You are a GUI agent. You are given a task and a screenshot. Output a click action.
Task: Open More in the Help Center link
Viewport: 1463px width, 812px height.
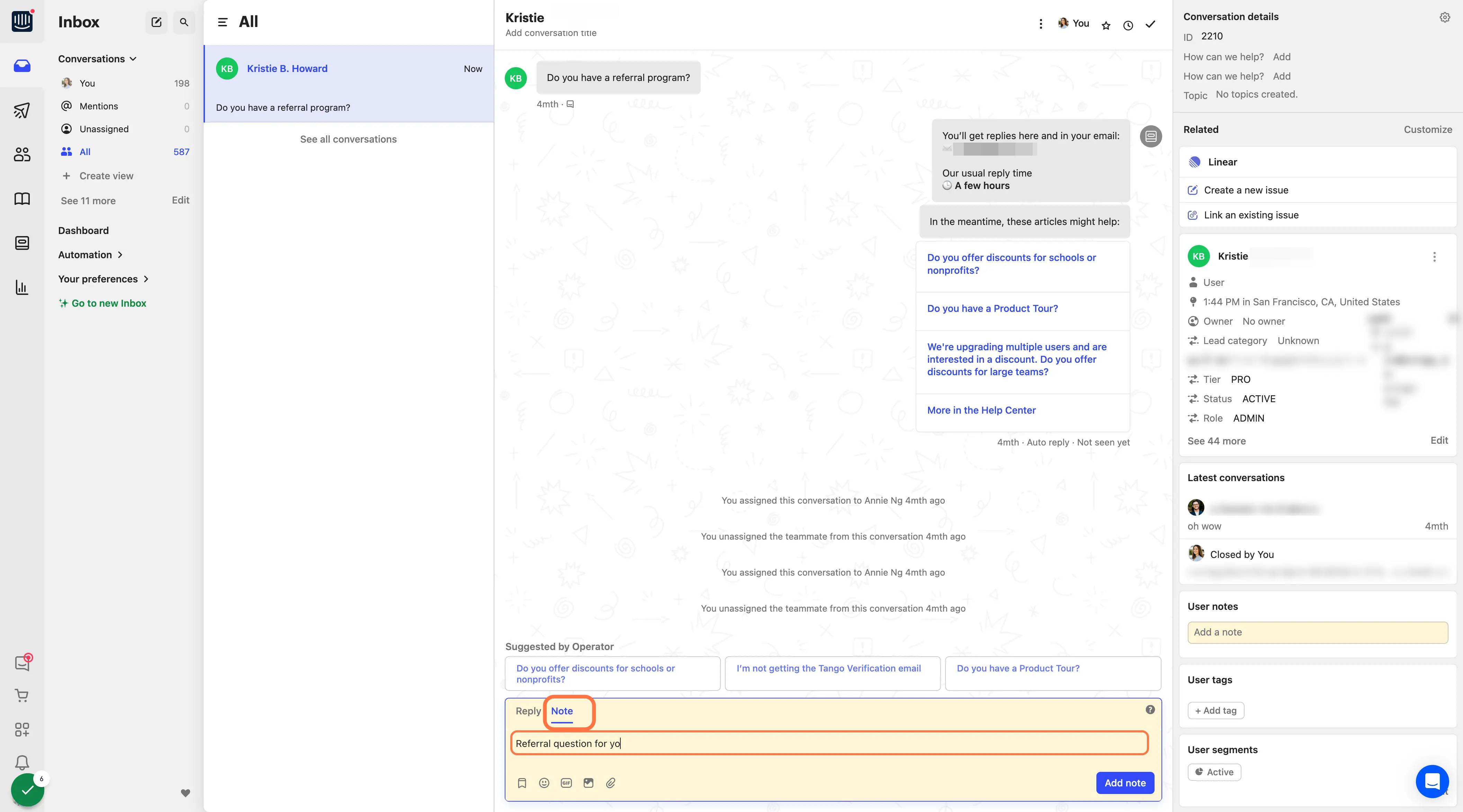tap(981, 410)
